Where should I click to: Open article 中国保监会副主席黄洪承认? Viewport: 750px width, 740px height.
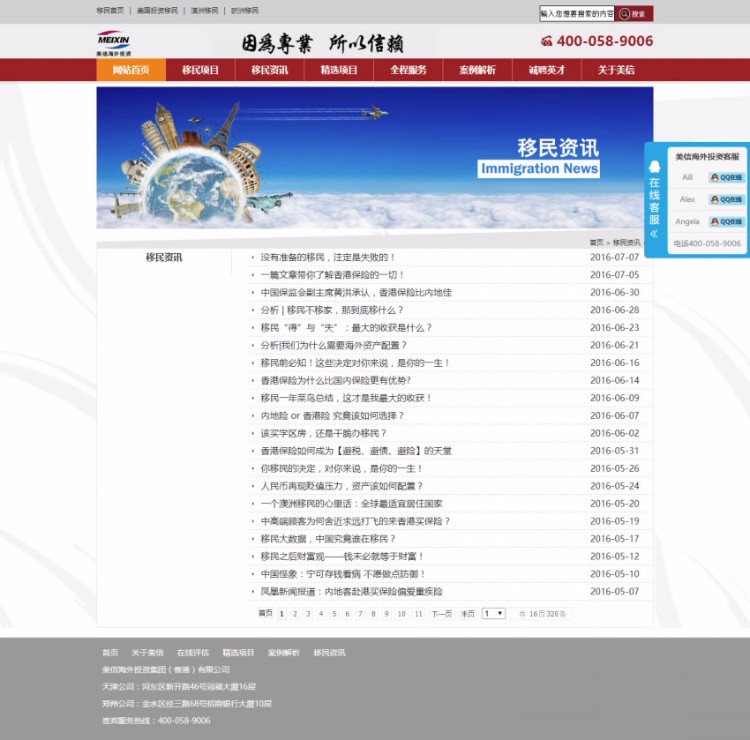click(356, 292)
